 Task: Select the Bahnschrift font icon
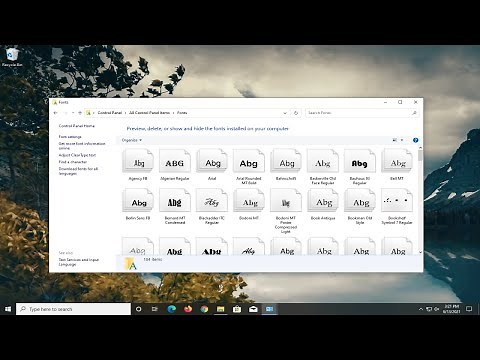pos(286,161)
